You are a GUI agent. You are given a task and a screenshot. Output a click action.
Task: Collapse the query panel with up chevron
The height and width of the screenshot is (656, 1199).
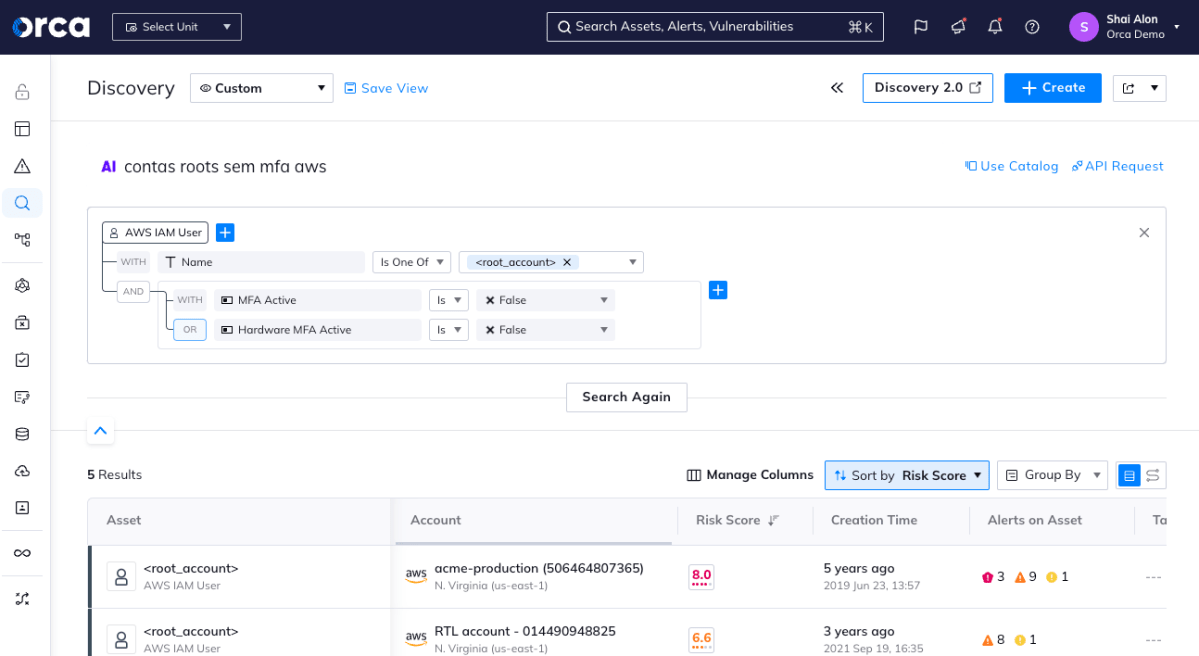point(100,431)
